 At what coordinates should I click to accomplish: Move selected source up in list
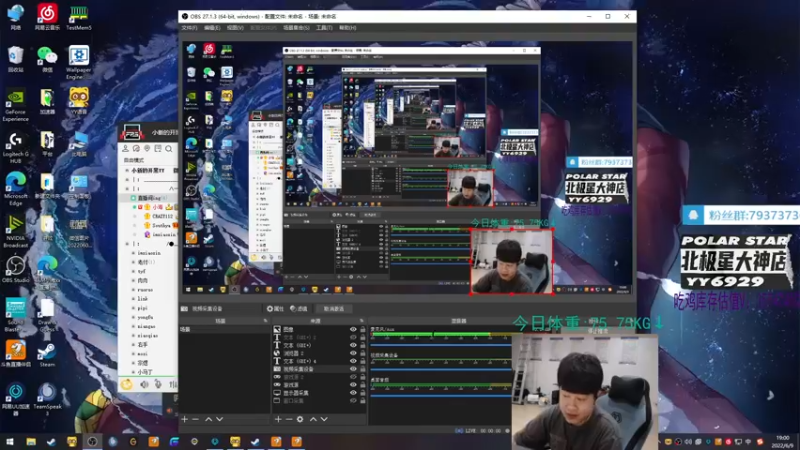coord(313,419)
